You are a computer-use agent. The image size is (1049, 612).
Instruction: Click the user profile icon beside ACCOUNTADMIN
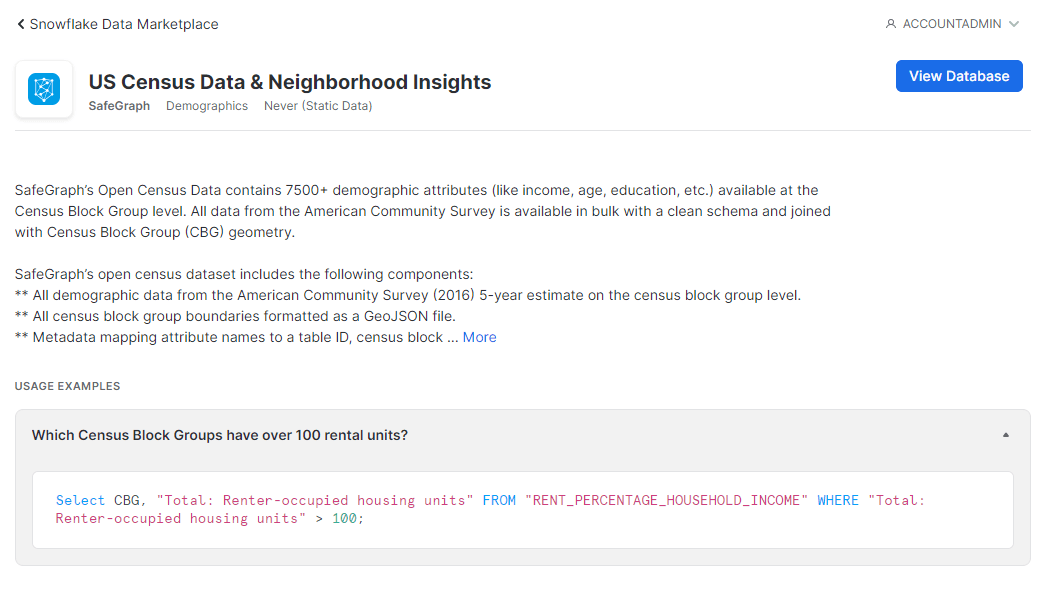coord(890,24)
